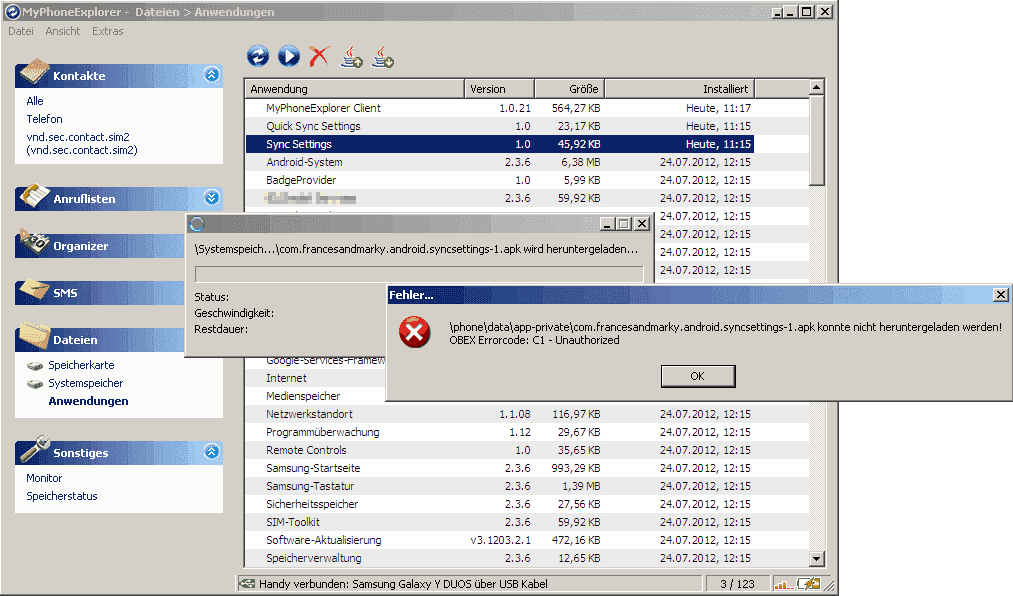Collapse the Kontakte panel with its chevron
Image resolution: width=1013 pixels, height=596 pixels.
click(x=211, y=75)
